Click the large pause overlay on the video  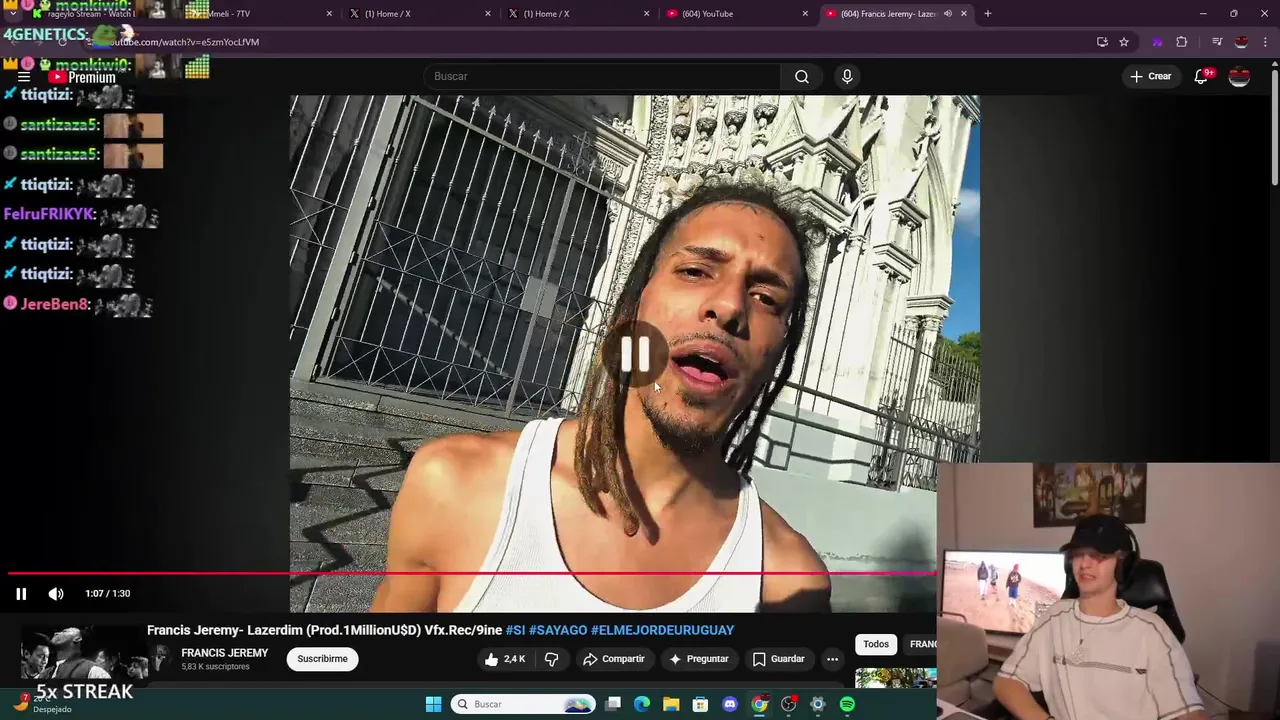point(635,354)
